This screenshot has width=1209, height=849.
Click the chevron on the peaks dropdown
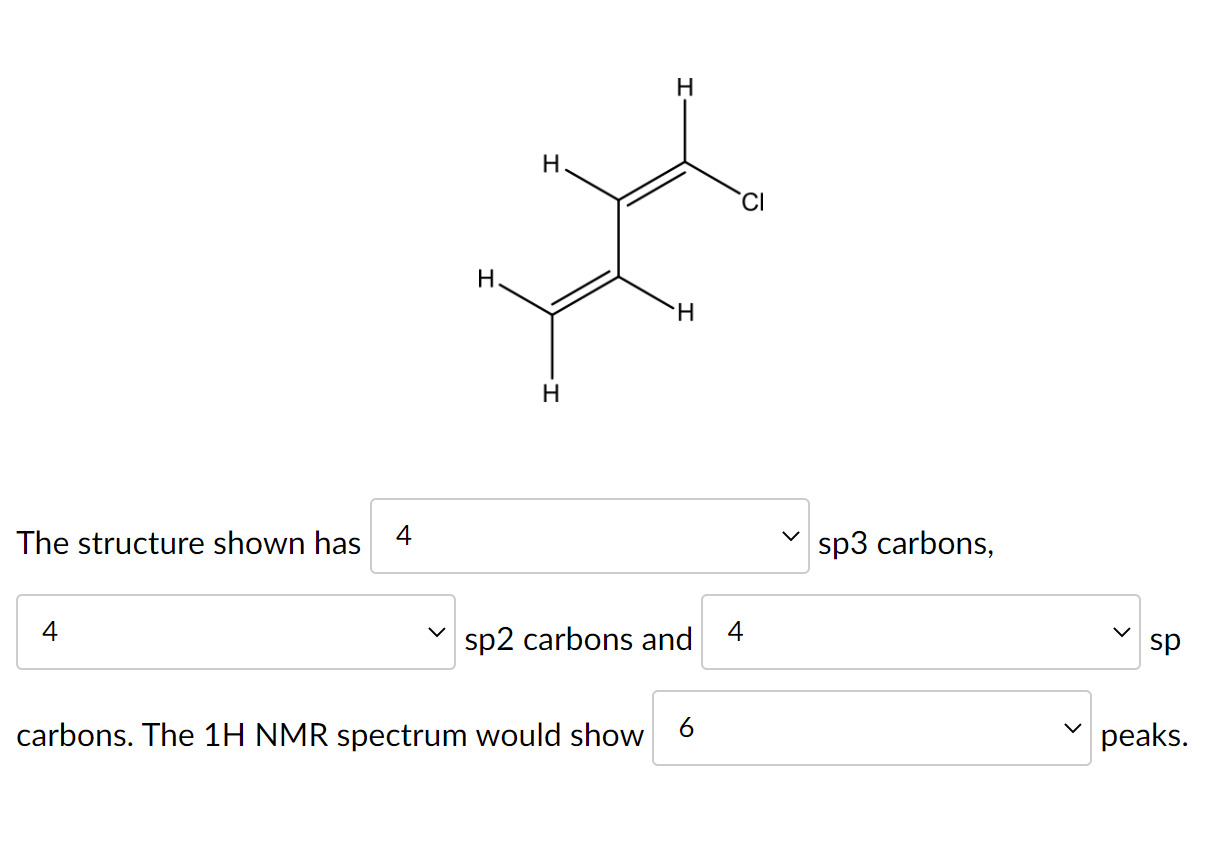[1074, 728]
